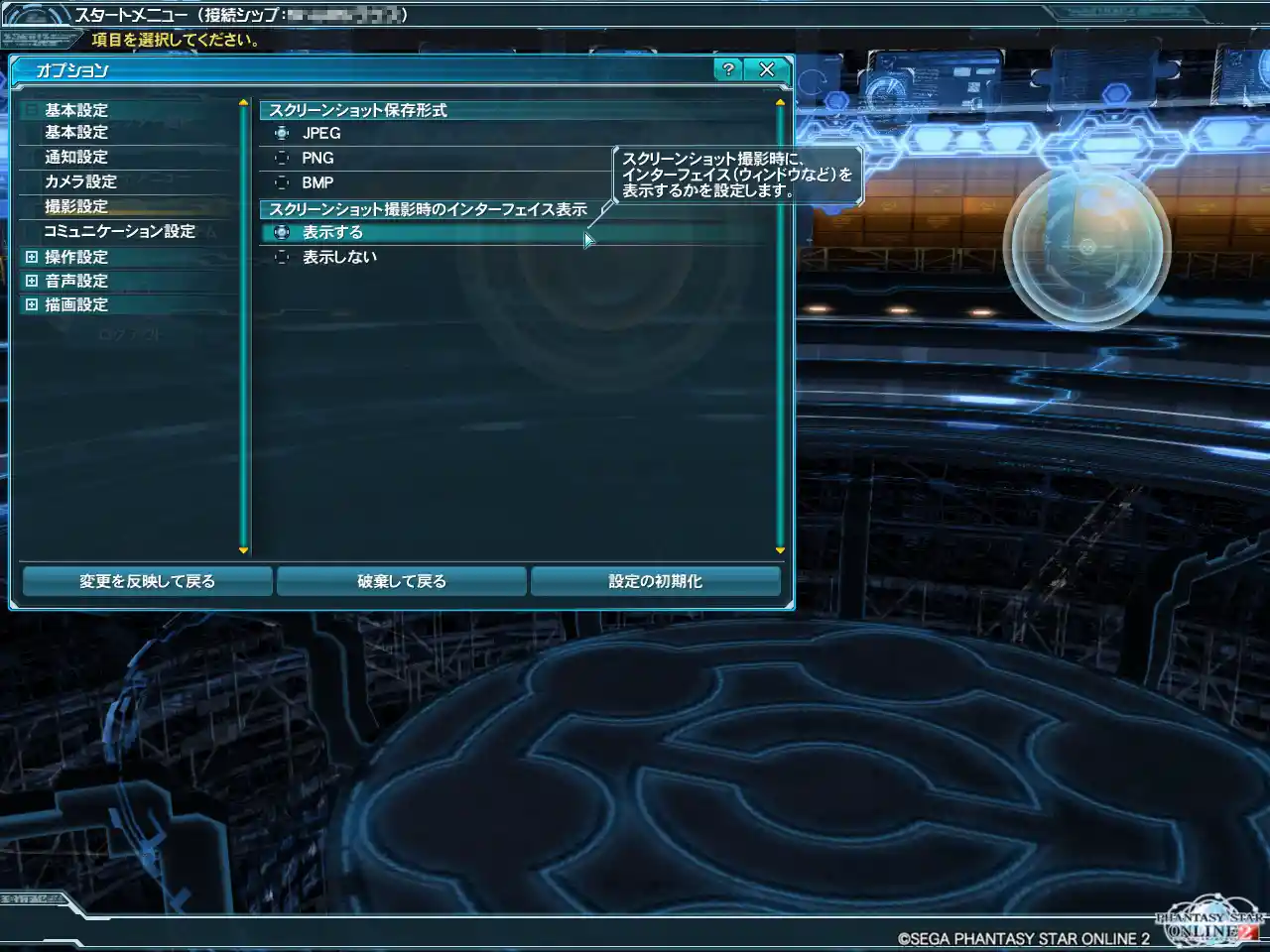This screenshot has width=1270, height=952.
Task: Expand the 音声設定 tree node
Action: [32, 281]
